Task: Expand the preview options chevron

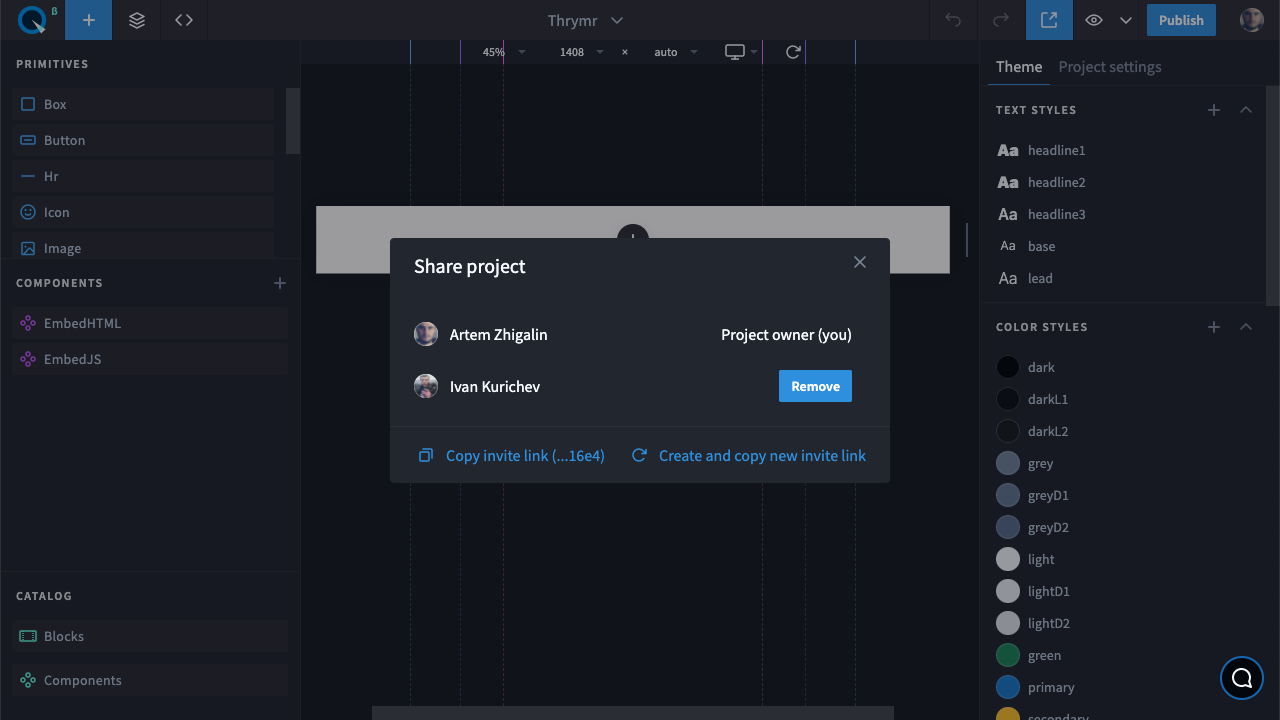Action: tap(1126, 20)
